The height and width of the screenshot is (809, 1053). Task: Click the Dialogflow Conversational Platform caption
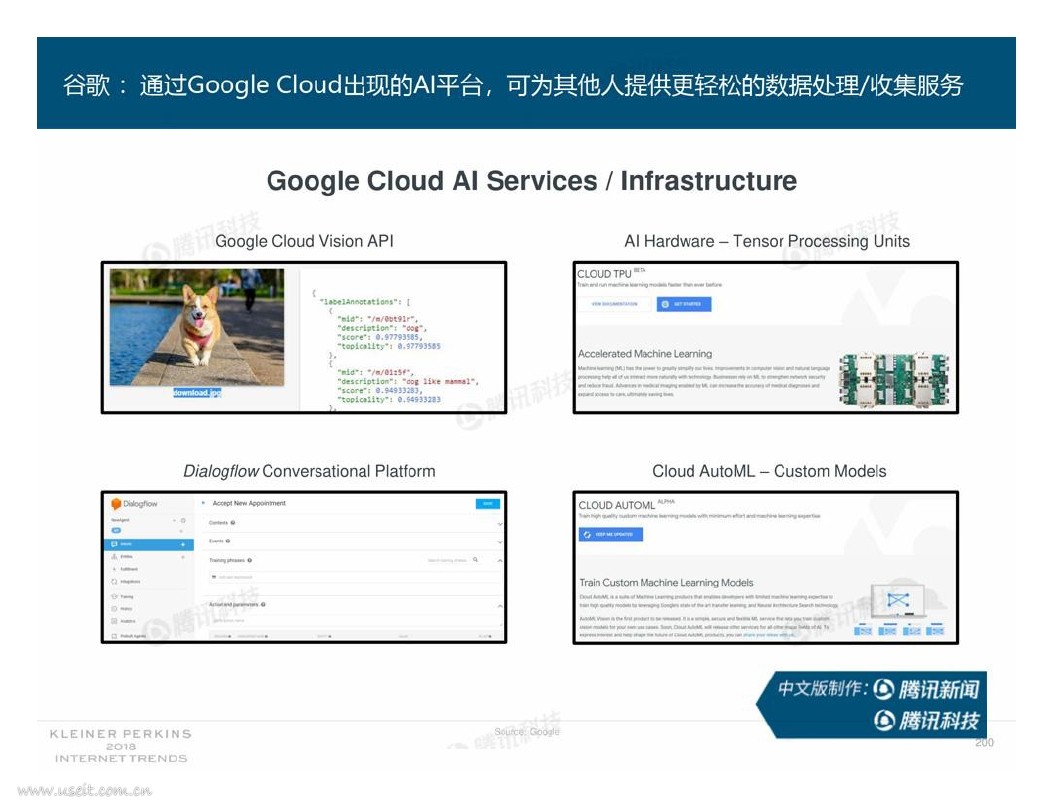[309, 471]
